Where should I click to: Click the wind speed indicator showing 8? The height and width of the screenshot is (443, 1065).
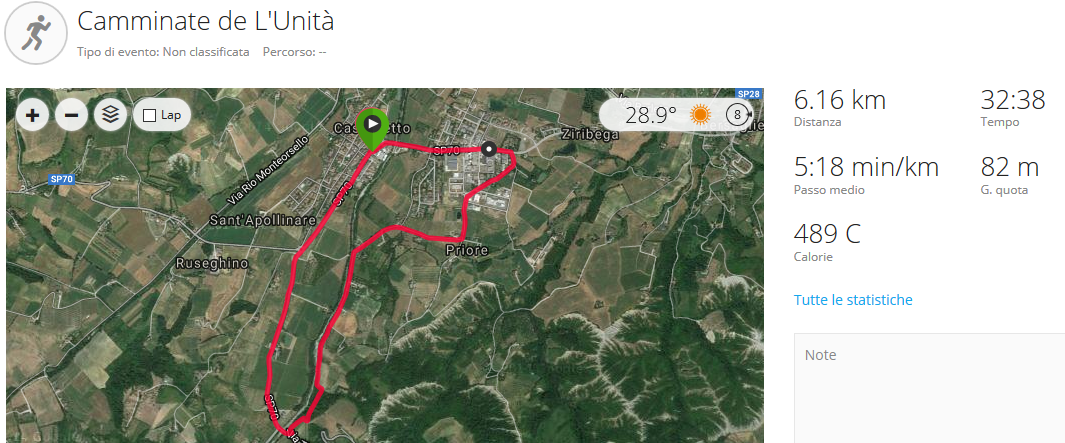[x=739, y=114]
